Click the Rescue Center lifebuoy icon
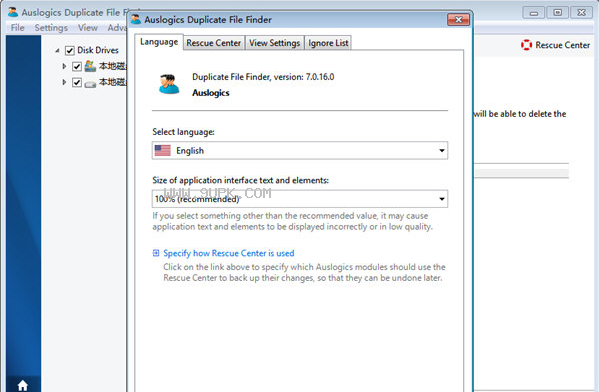Screen dimensions: 599x392 point(526,45)
